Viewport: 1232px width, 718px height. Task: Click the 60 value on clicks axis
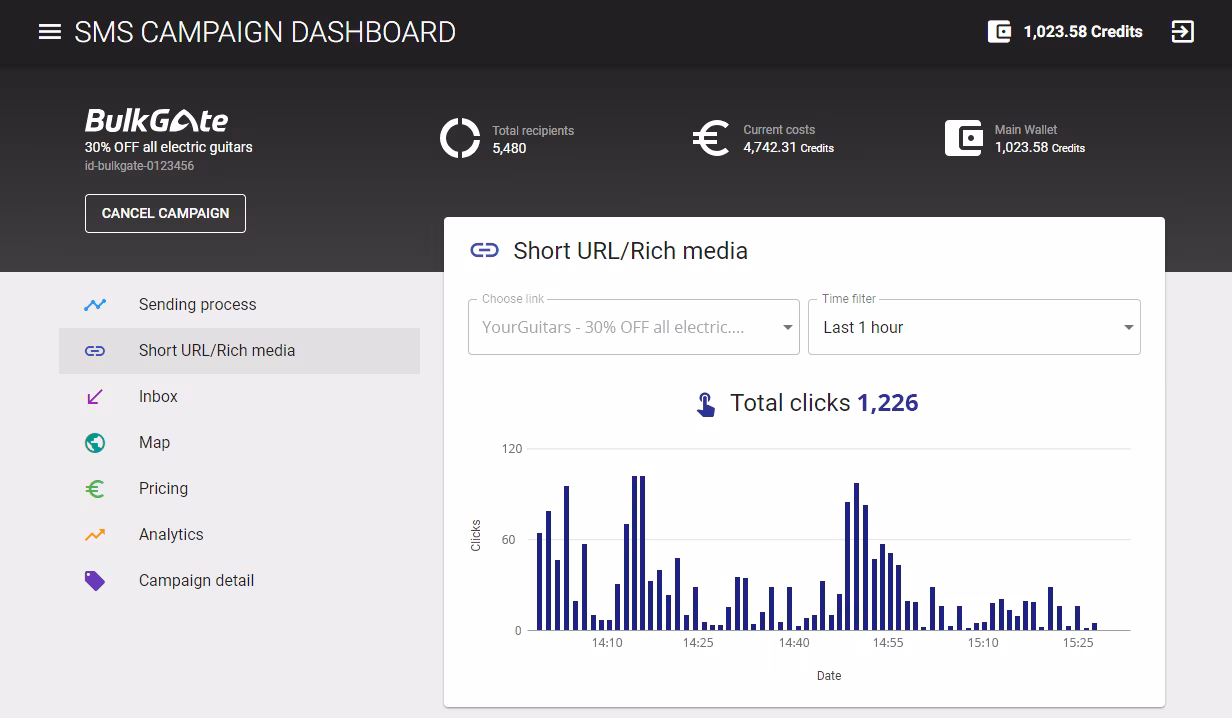(x=509, y=540)
